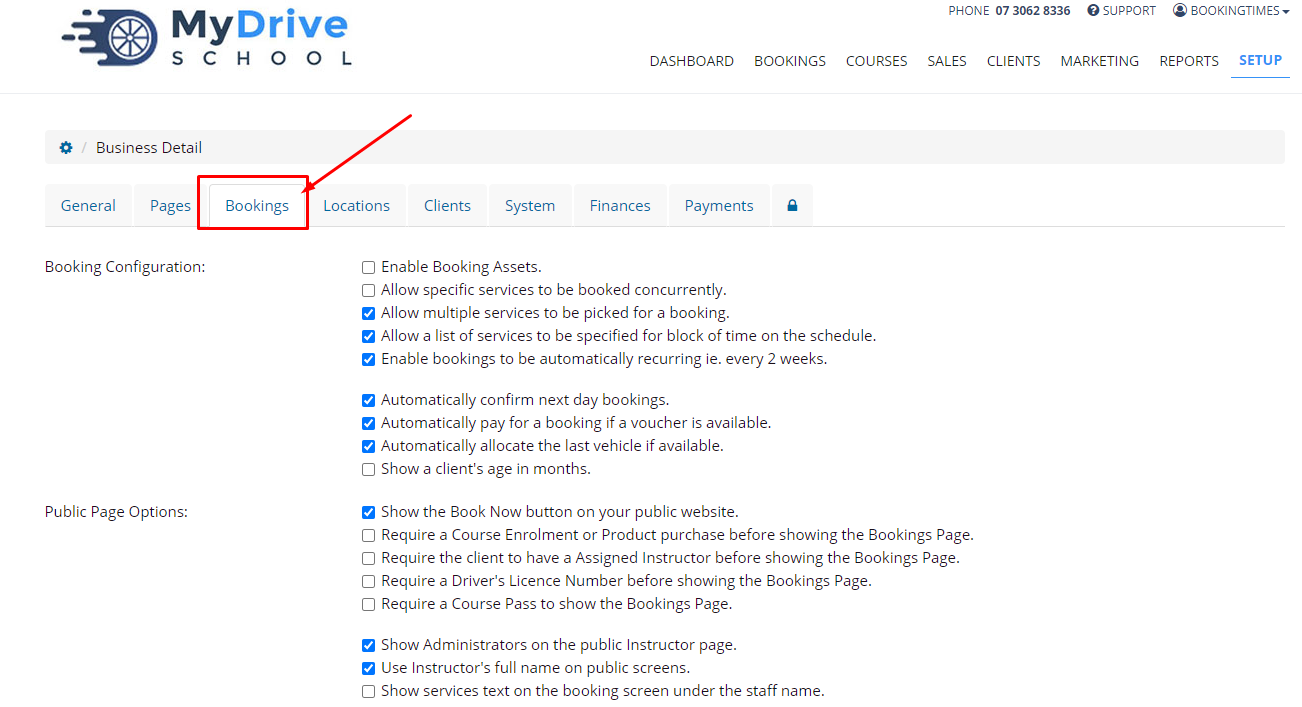The width and height of the screenshot is (1302, 707).
Task: Select SETUP in the top navigation
Action: (1260, 60)
